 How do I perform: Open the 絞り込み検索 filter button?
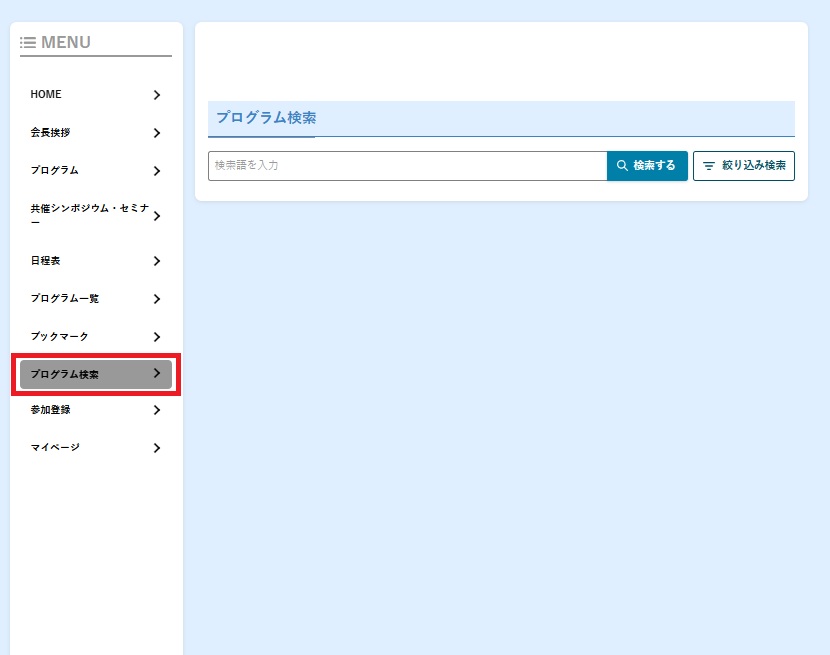(x=744, y=166)
